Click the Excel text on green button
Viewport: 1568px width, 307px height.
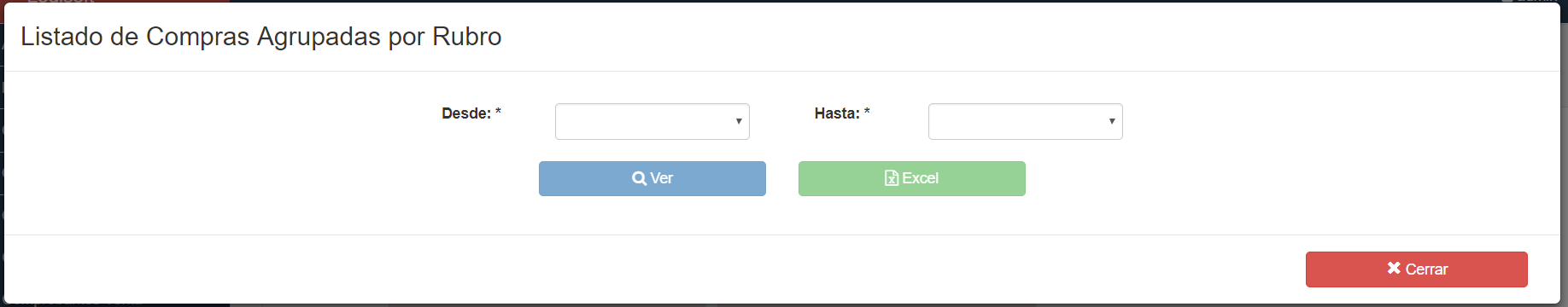click(x=921, y=178)
